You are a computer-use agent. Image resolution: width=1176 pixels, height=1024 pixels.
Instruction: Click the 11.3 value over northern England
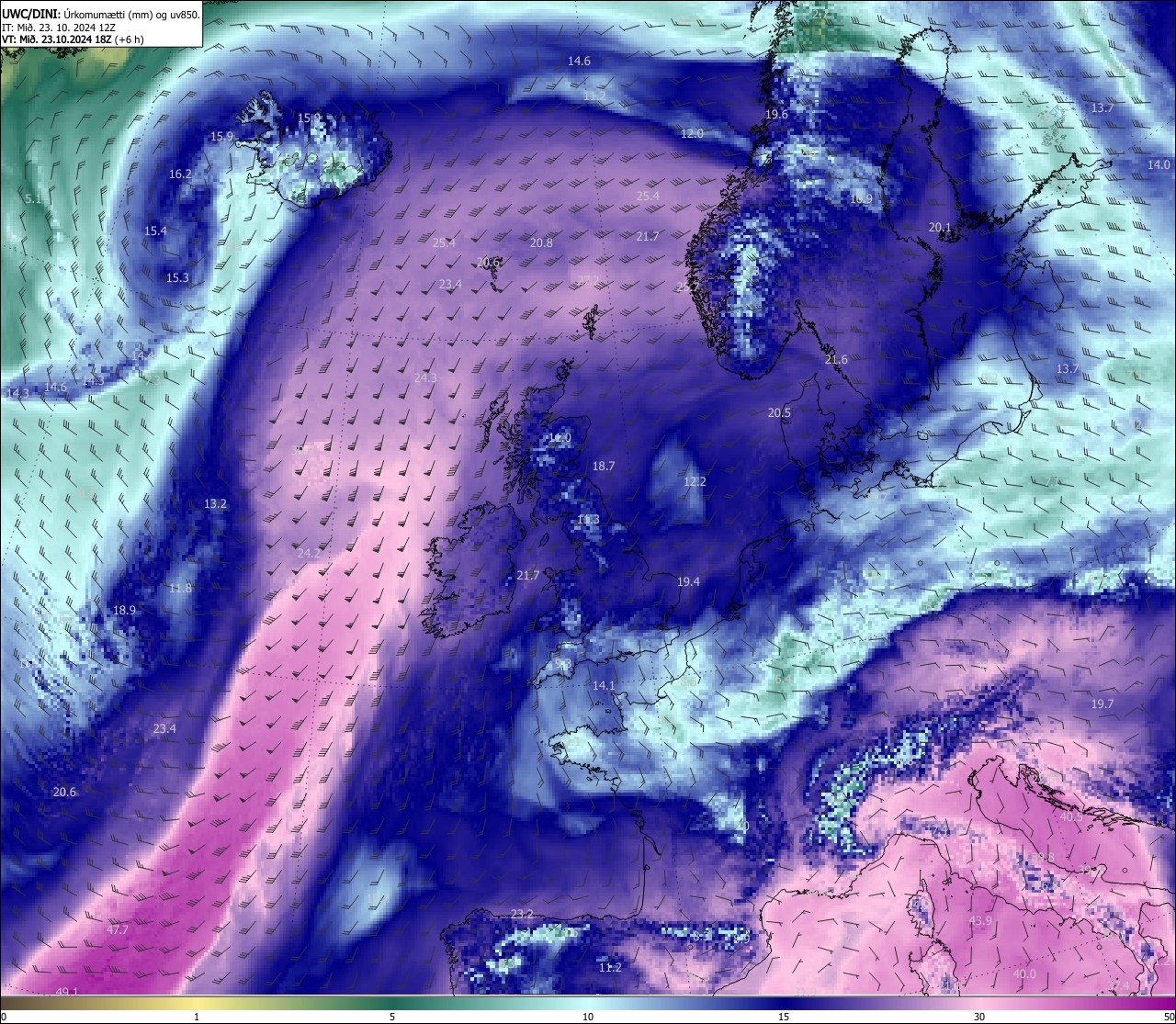[x=588, y=519]
